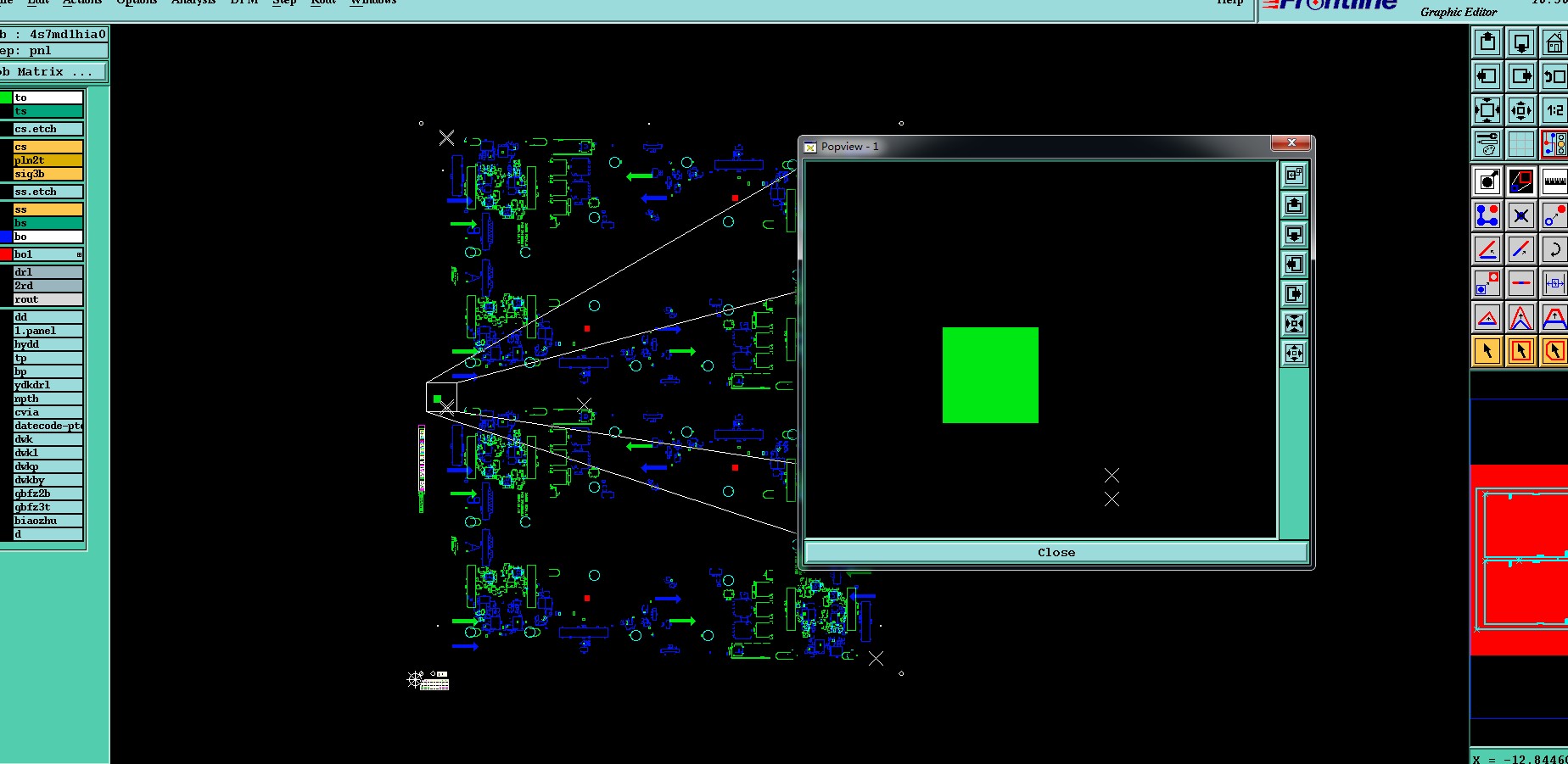The height and width of the screenshot is (764, 1568).
Task: Pan right with the main toolbar icon
Action: click(1521, 75)
